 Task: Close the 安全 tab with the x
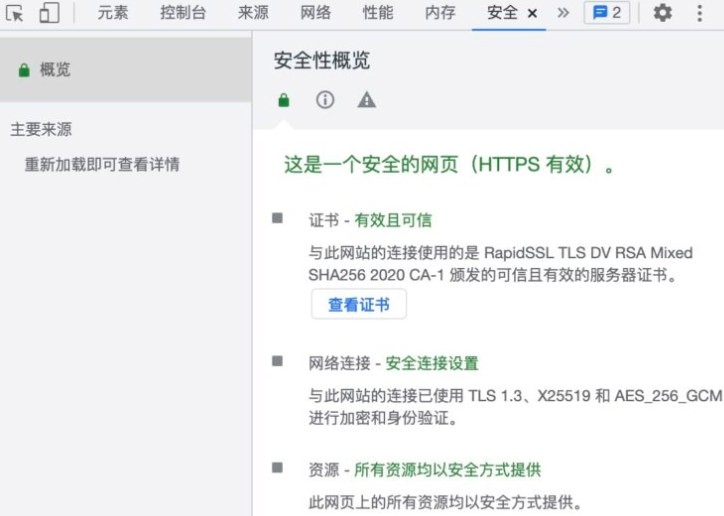[532, 13]
